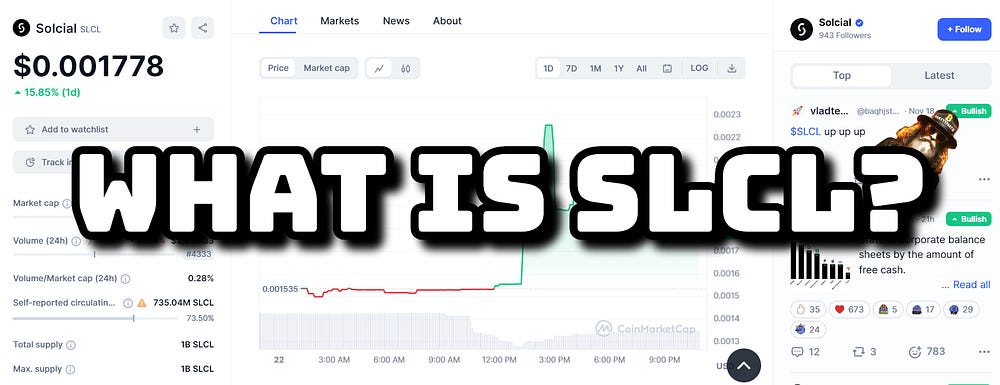Viewport: 1000px width, 385px height.
Task: Click the Solcial profile avatar in feed panel
Action: [x=802, y=29]
